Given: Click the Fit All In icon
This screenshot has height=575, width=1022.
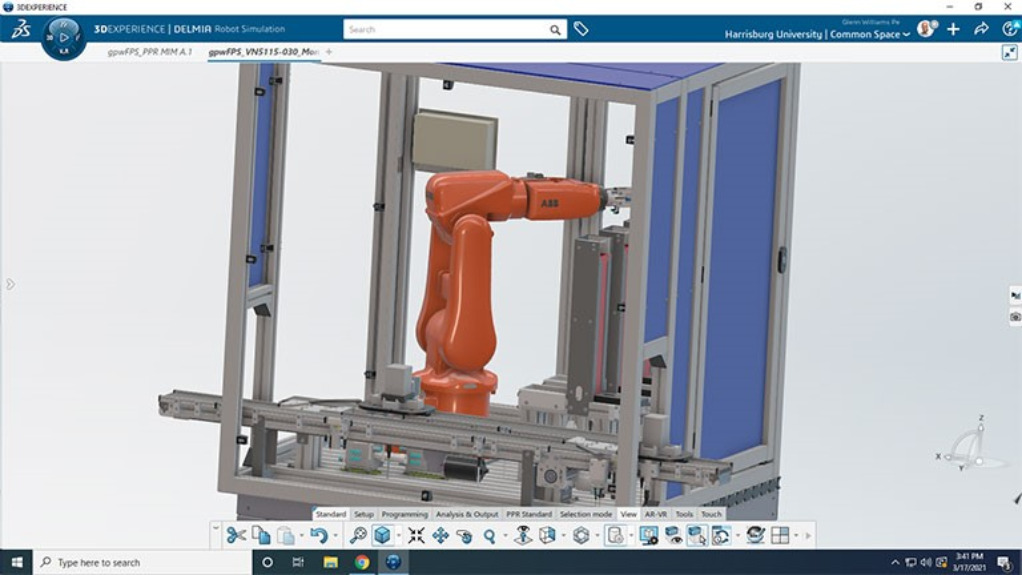Looking at the screenshot, I should (416, 535).
